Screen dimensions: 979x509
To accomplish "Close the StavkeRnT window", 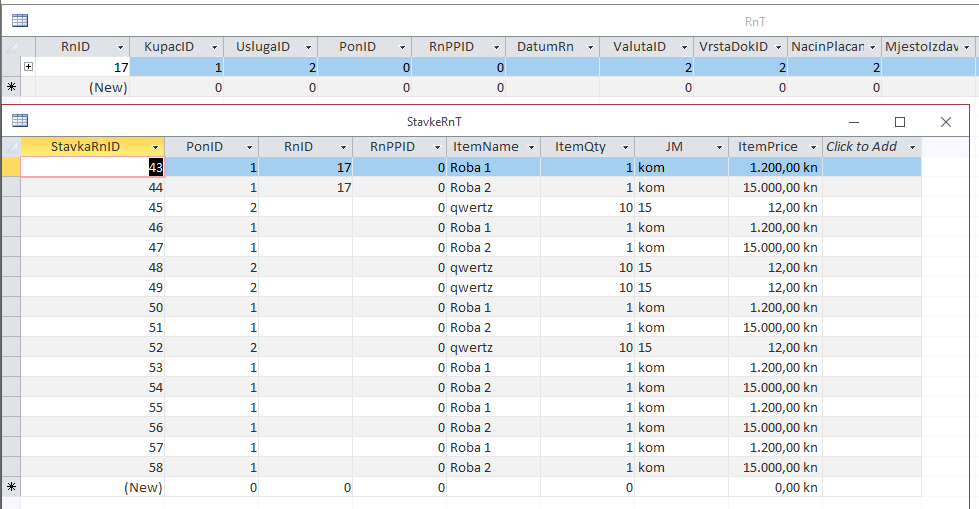I will (946, 122).
